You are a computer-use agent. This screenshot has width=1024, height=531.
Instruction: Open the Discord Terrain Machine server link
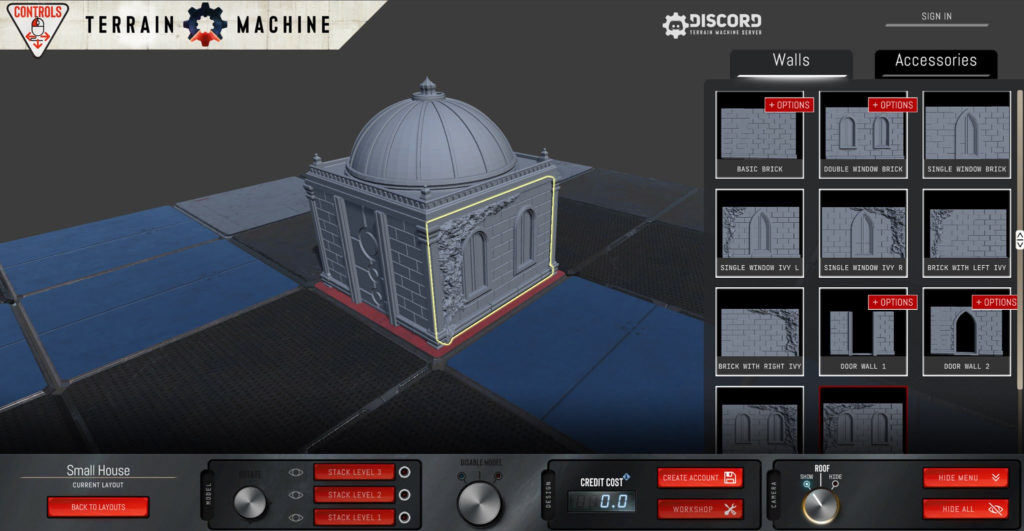(712, 25)
